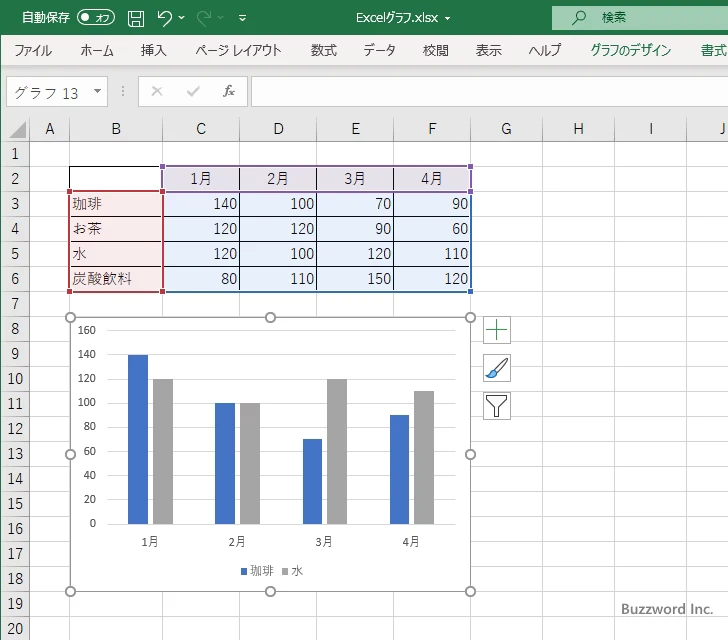Select row header 7
The height and width of the screenshot is (640, 728).
[x=15, y=304]
